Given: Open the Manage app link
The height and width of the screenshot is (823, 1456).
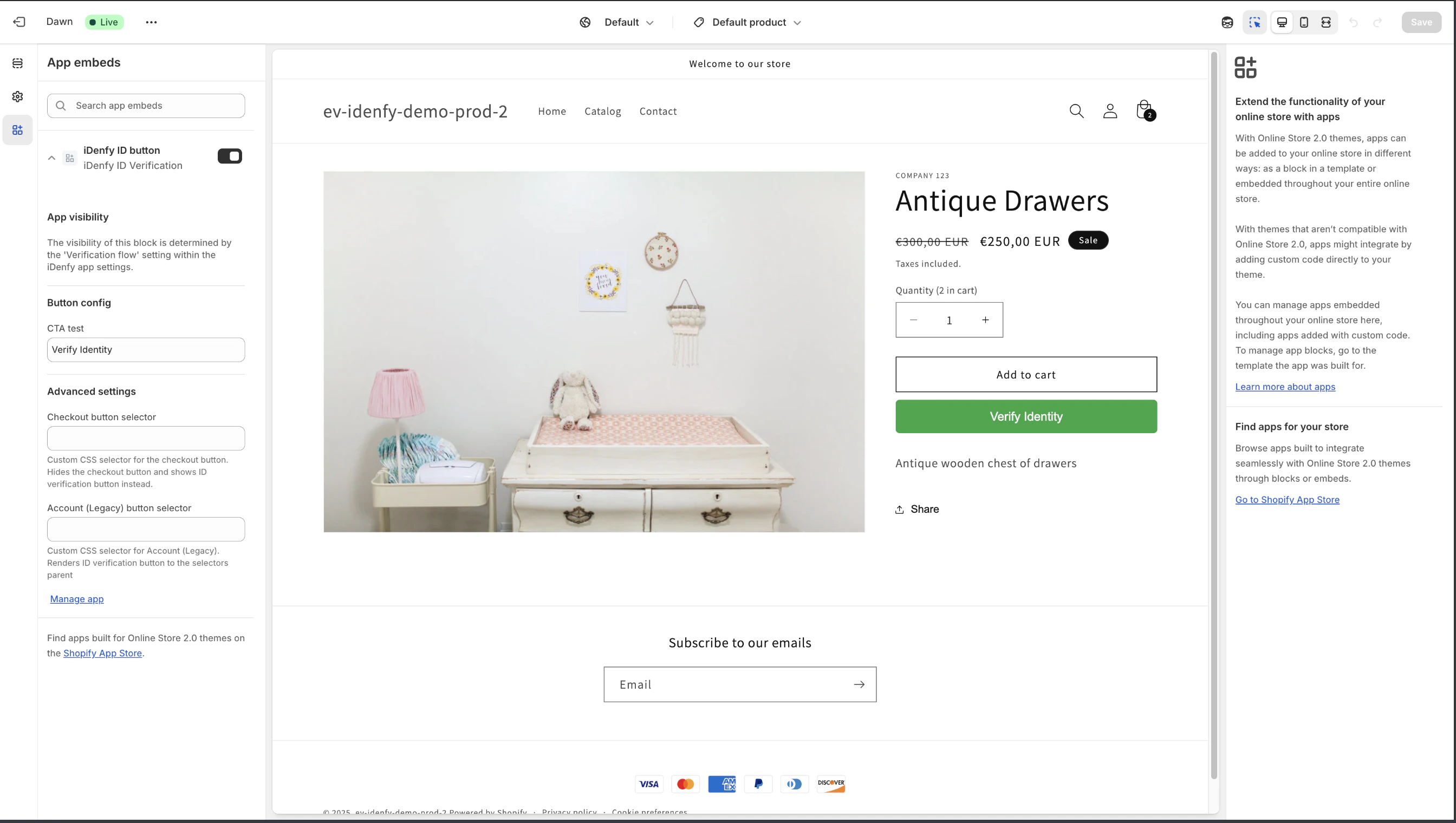Looking at the screenshot, I should pos(77,599).
